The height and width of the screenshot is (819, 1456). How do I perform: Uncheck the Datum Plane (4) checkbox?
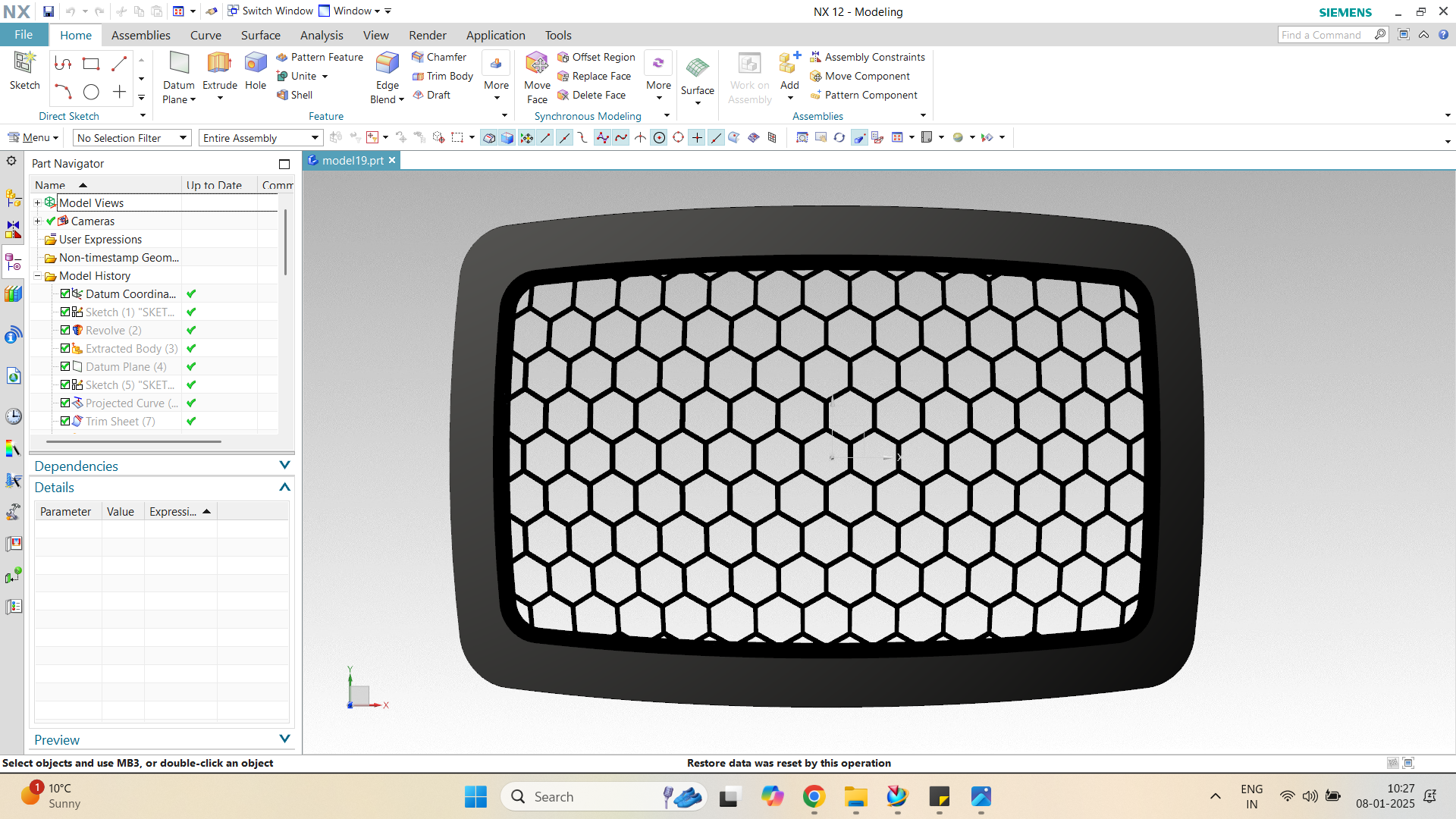pos(65,367)
